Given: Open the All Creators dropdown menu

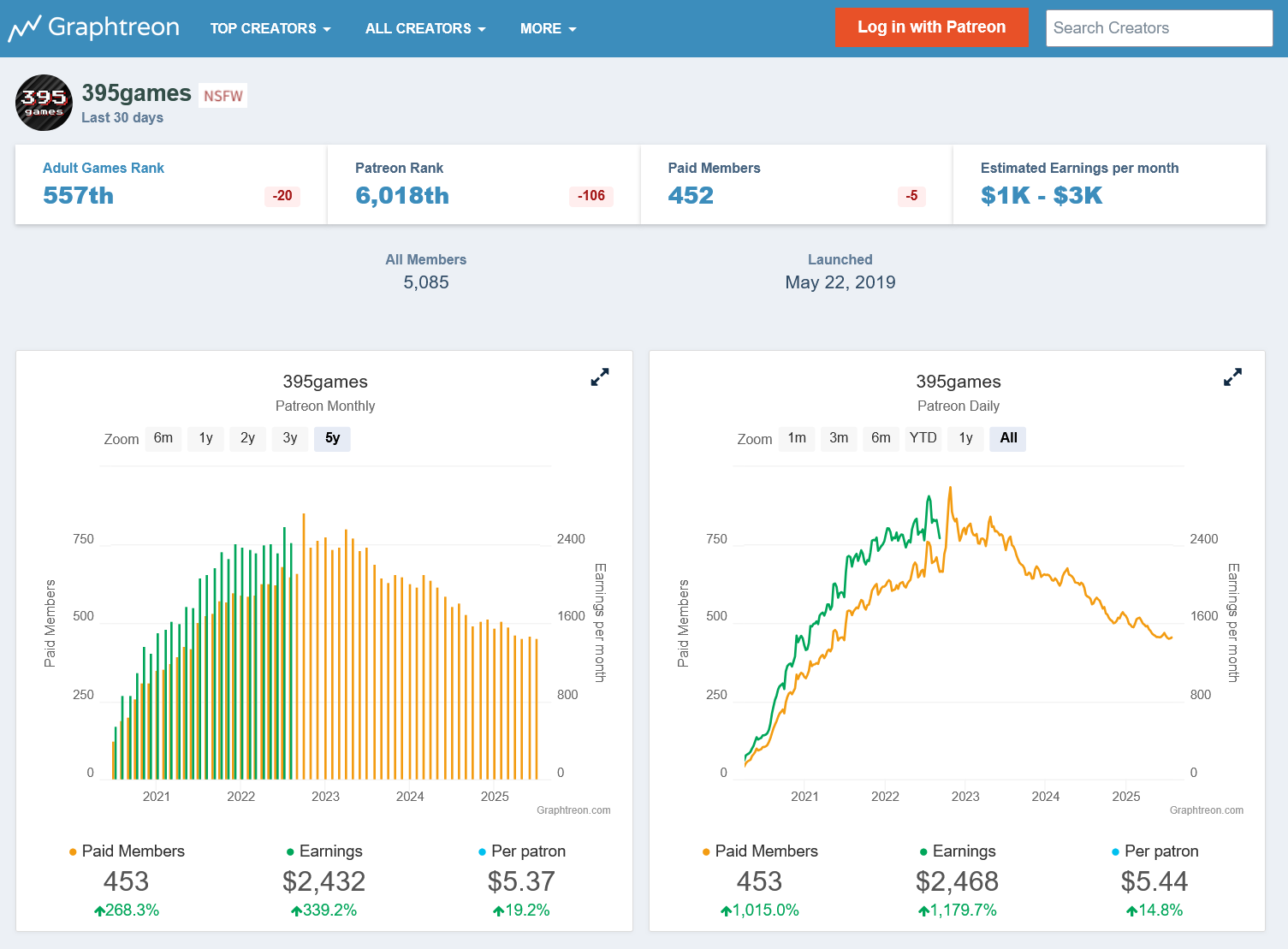Looking at the screenshot, I should (424, 29).
